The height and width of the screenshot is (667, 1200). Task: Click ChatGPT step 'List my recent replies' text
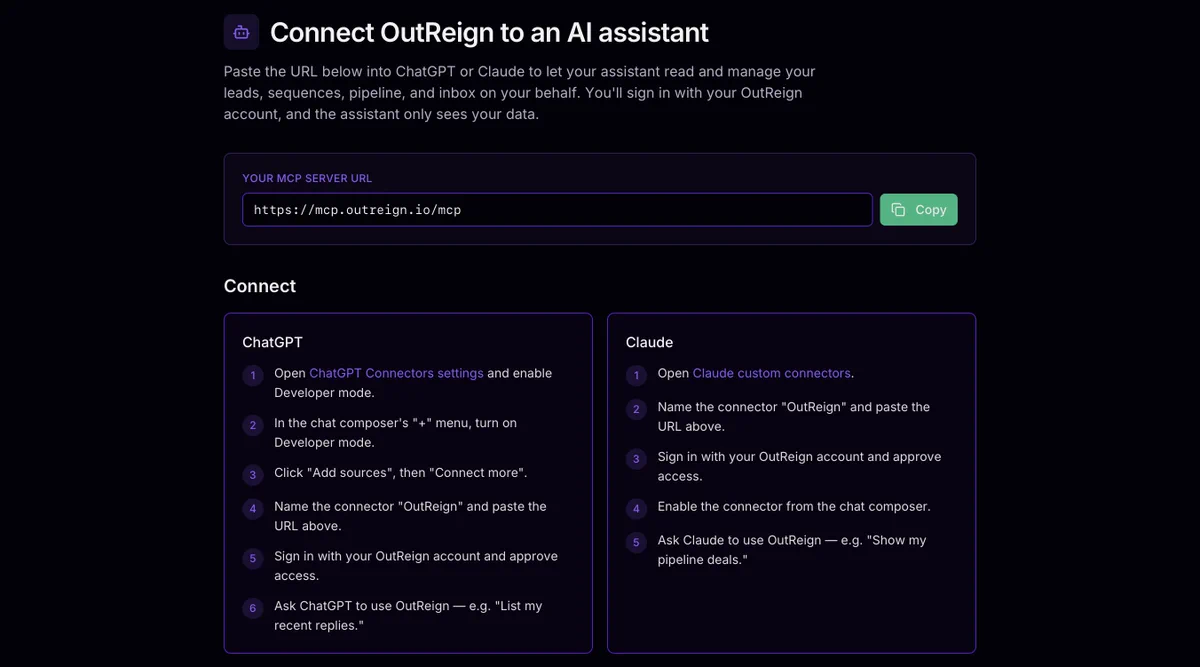[408, 615]
